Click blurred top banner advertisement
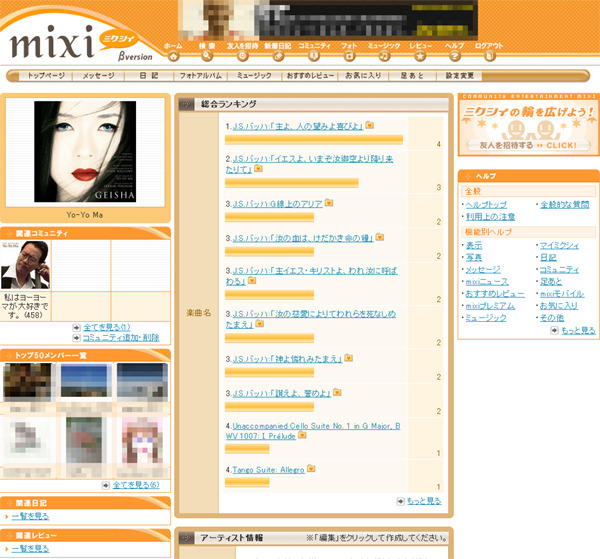 (x=328, y=20)
